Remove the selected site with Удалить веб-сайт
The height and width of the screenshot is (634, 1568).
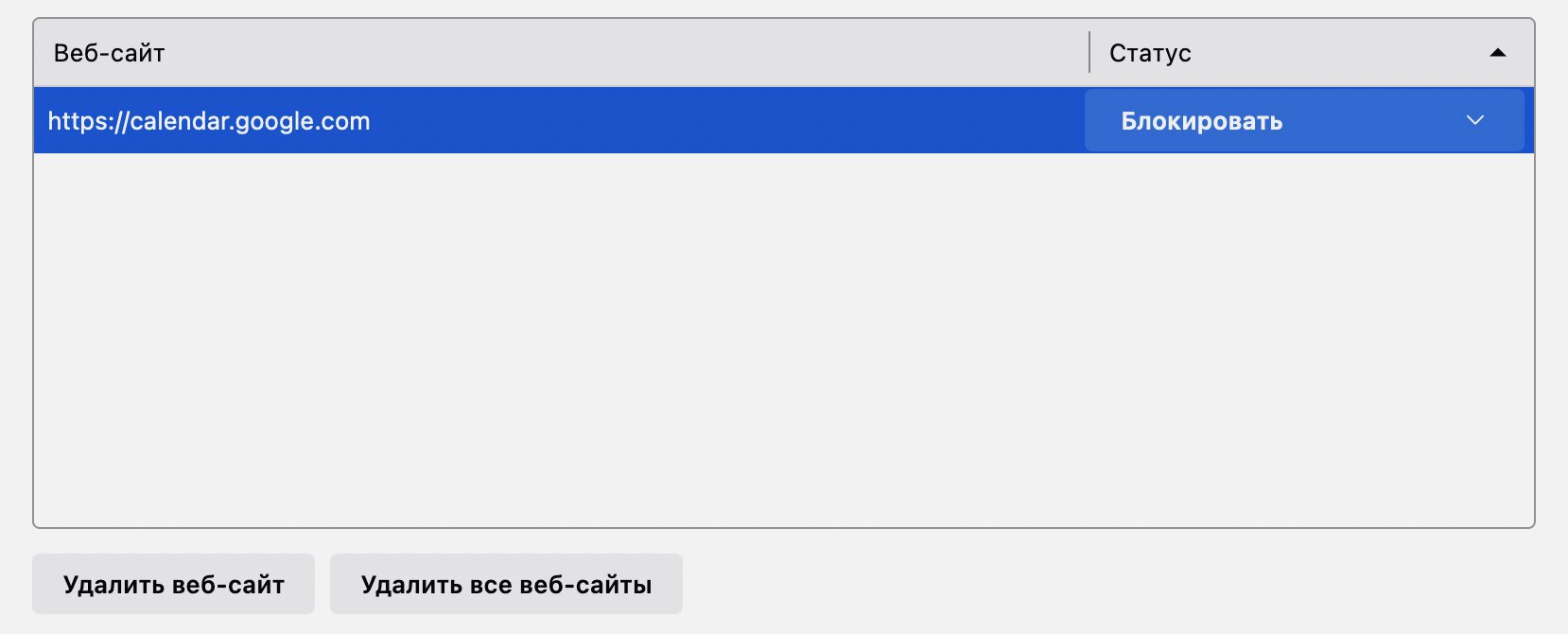tap(173, 584)
